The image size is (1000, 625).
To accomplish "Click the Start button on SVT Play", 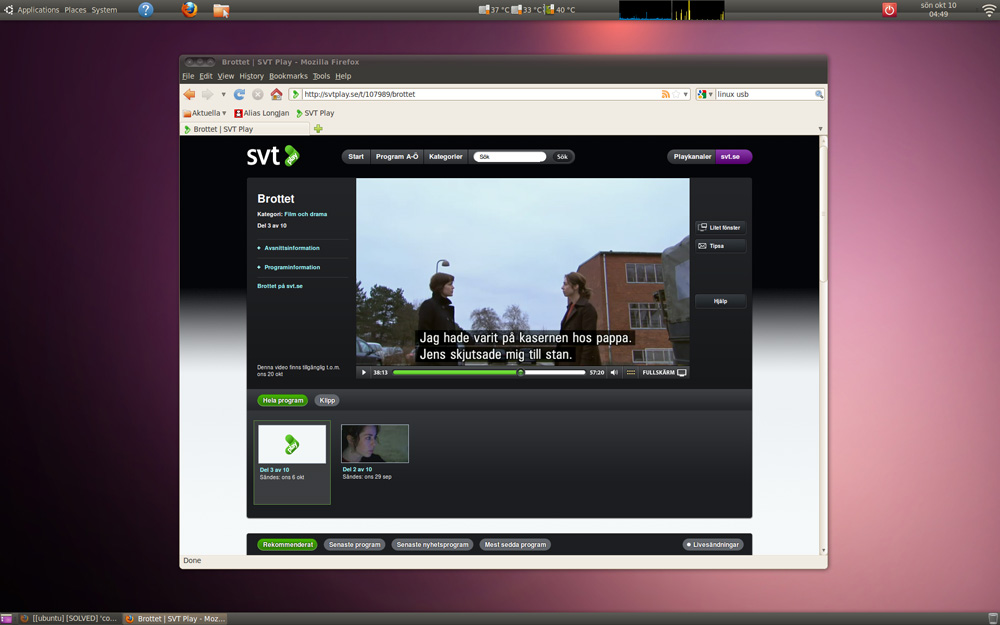I will [x=356, y=156].
